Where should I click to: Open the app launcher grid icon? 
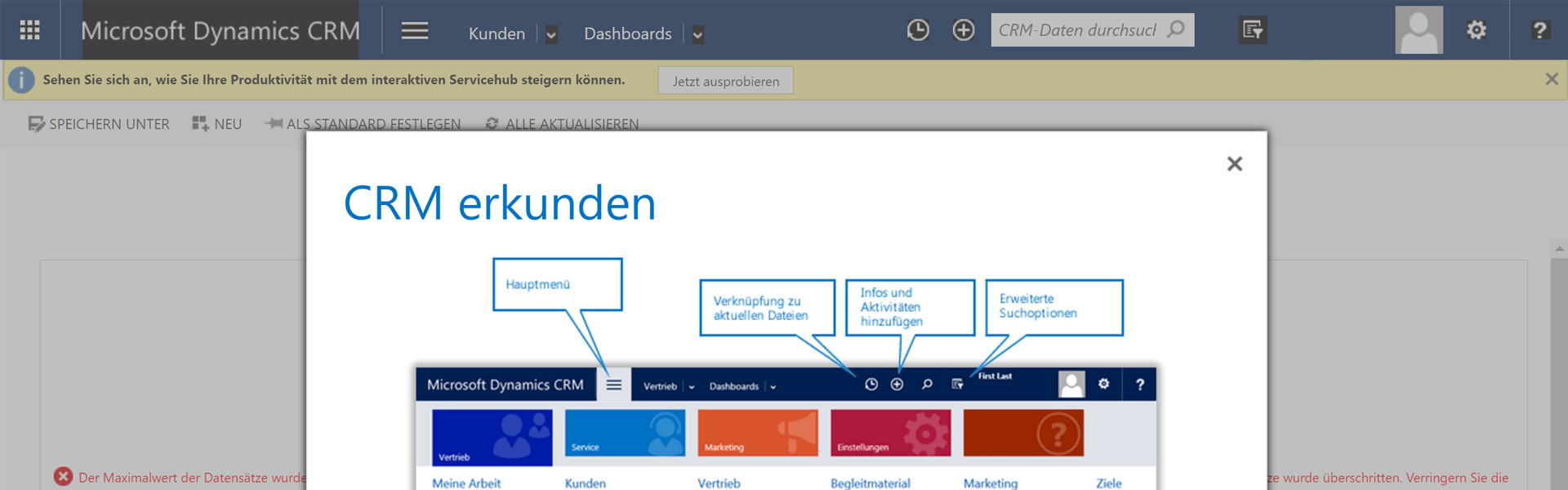tap(29, 30)
